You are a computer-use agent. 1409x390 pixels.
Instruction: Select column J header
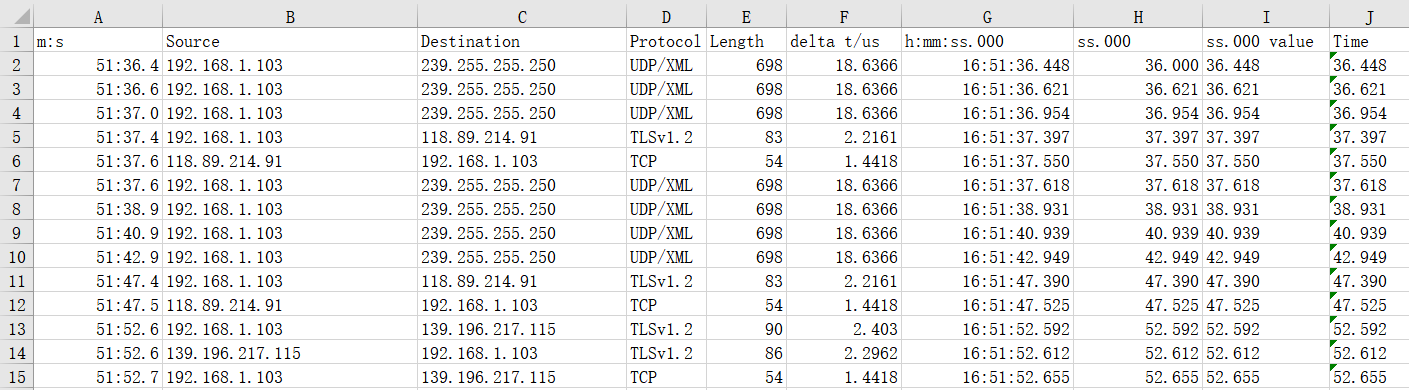(x=1369, y=16)
